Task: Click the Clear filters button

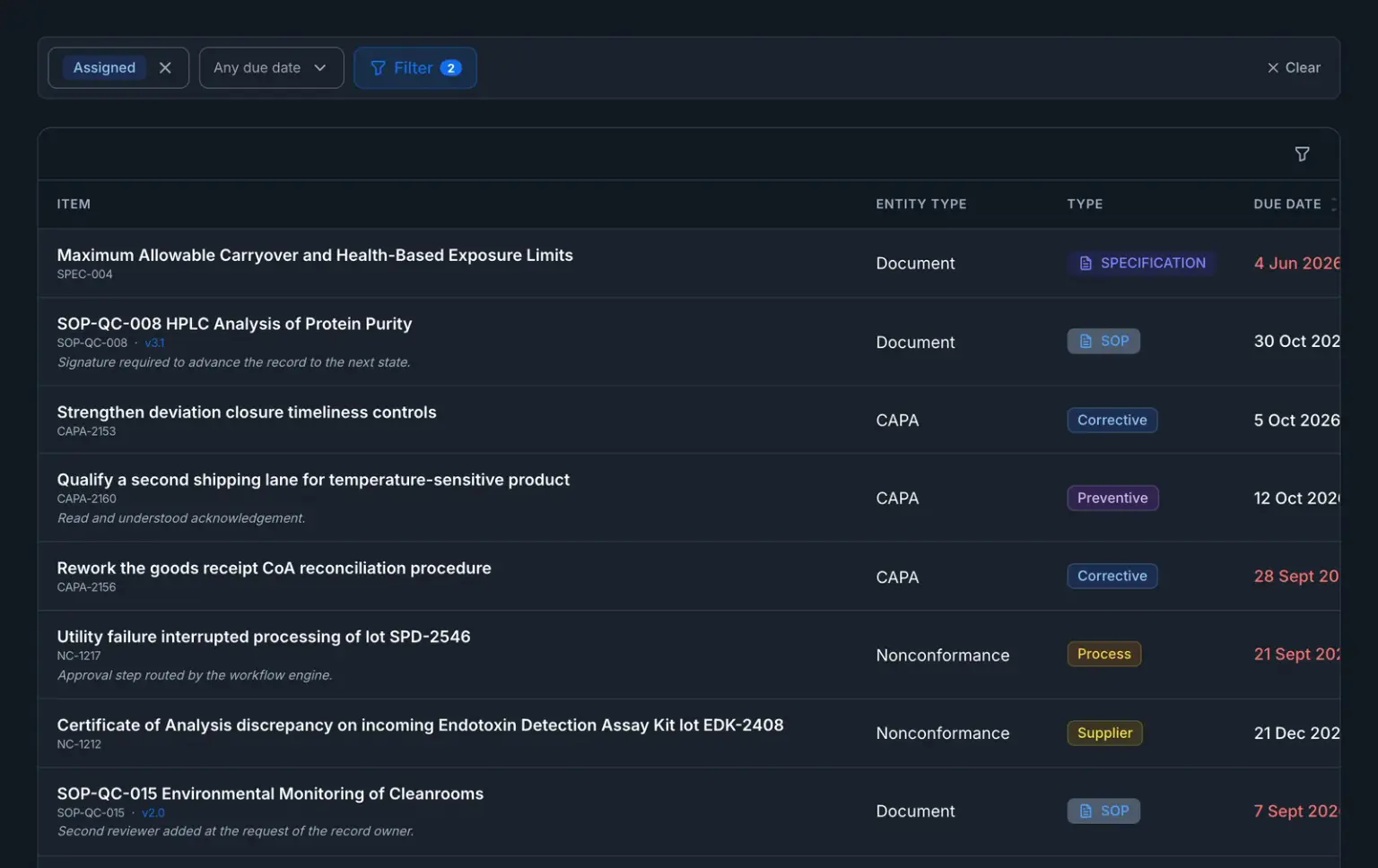Action: 1294,68
